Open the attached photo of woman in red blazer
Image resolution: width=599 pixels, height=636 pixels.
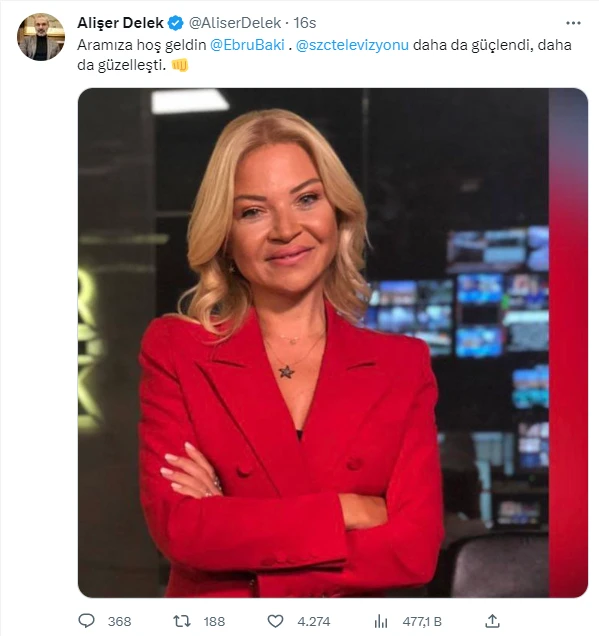(x=333, y=343)
